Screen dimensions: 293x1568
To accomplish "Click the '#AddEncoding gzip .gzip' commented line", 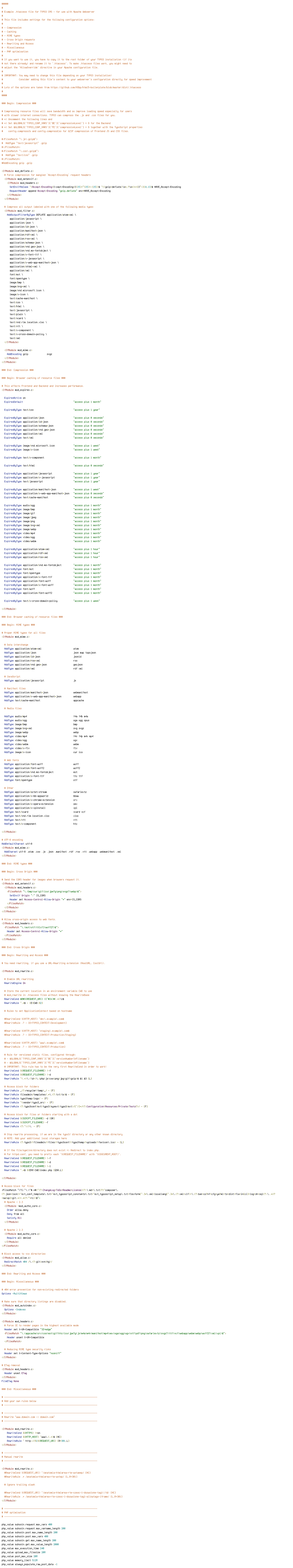I will (x=17, y=163).
